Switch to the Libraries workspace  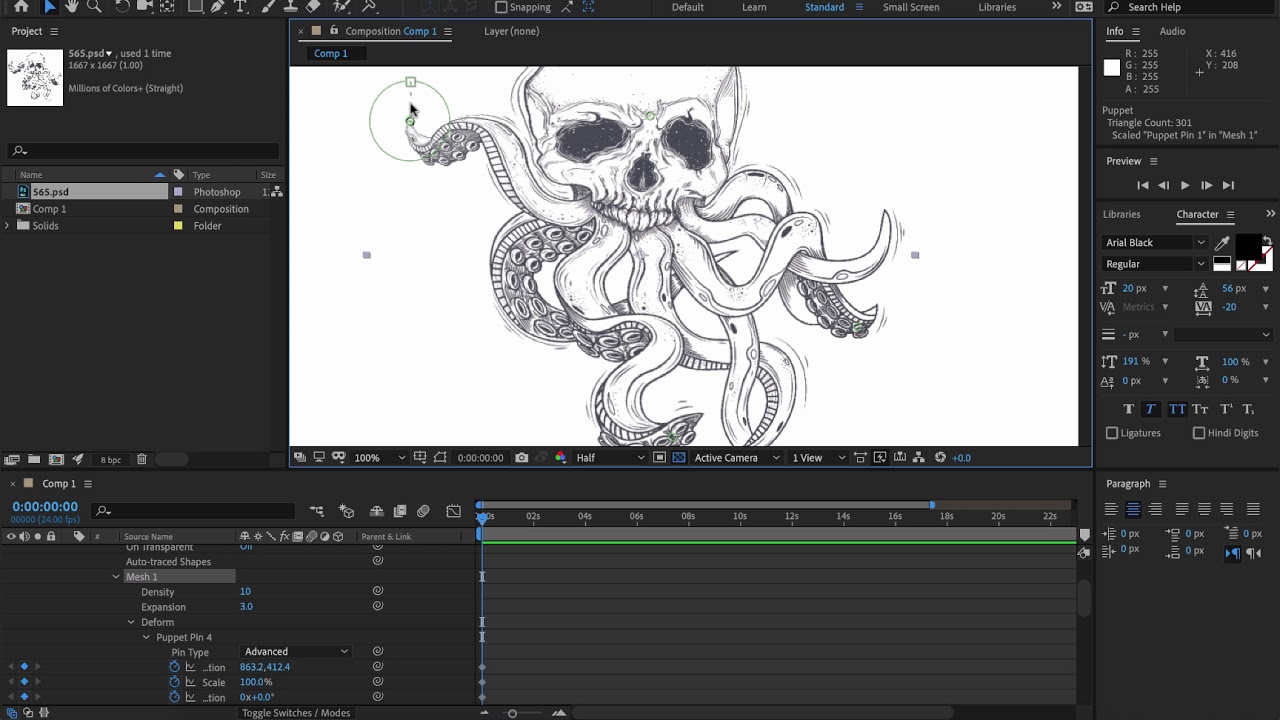coord(997,7)
